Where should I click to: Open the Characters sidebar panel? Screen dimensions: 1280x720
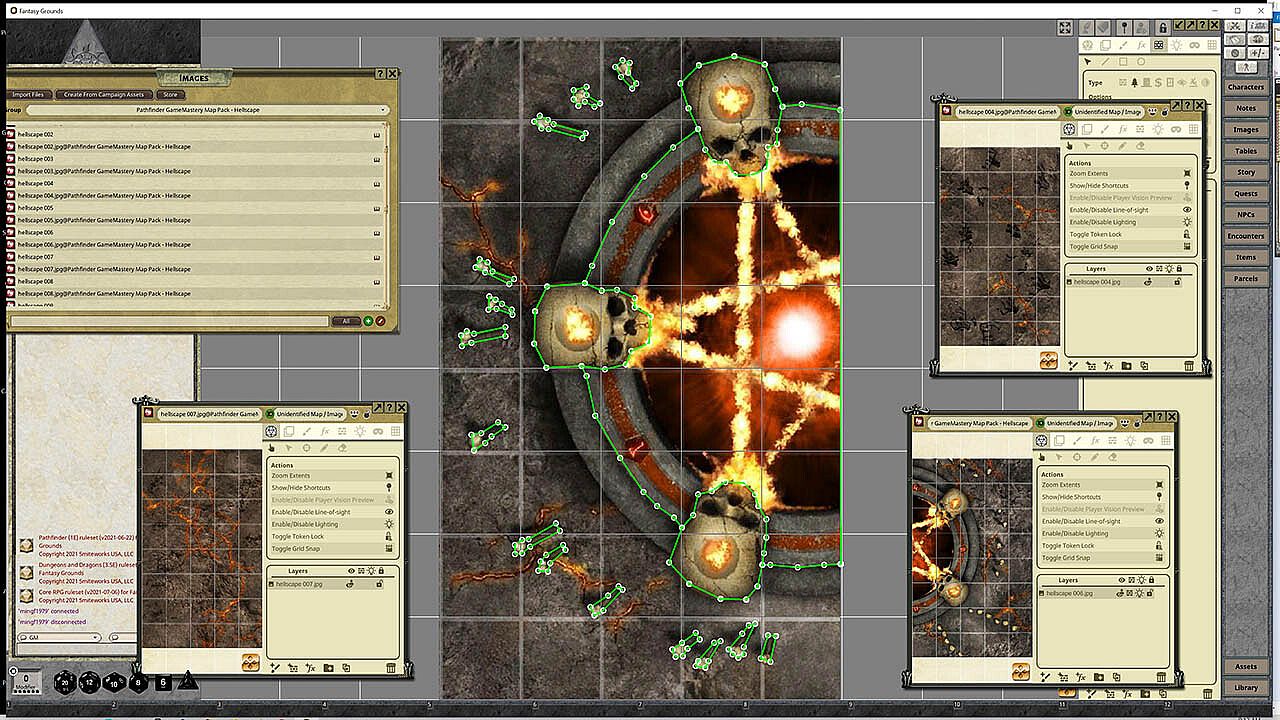point(1246,87)
